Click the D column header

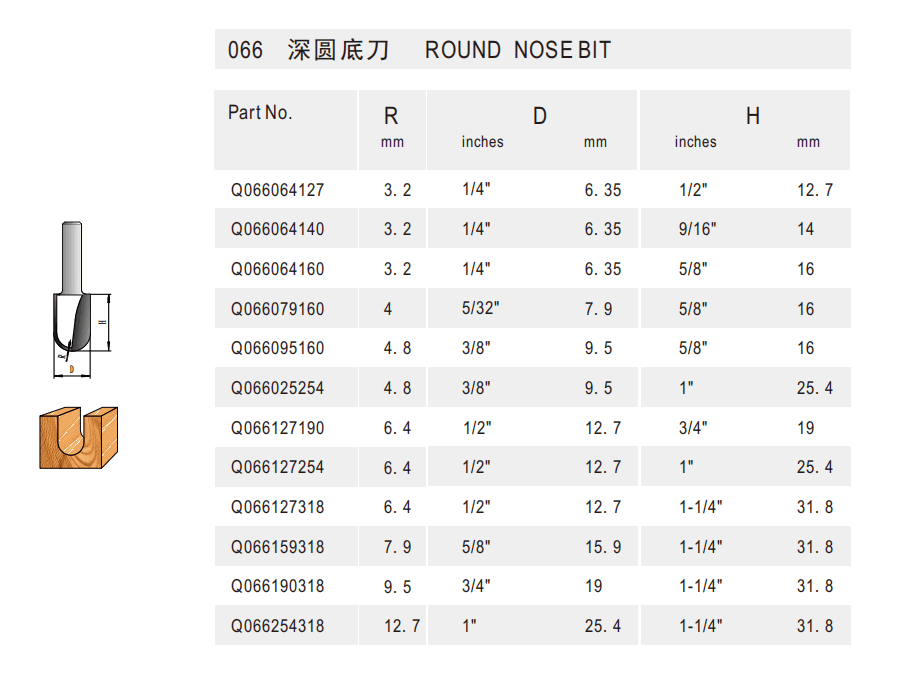pos(539,117)
